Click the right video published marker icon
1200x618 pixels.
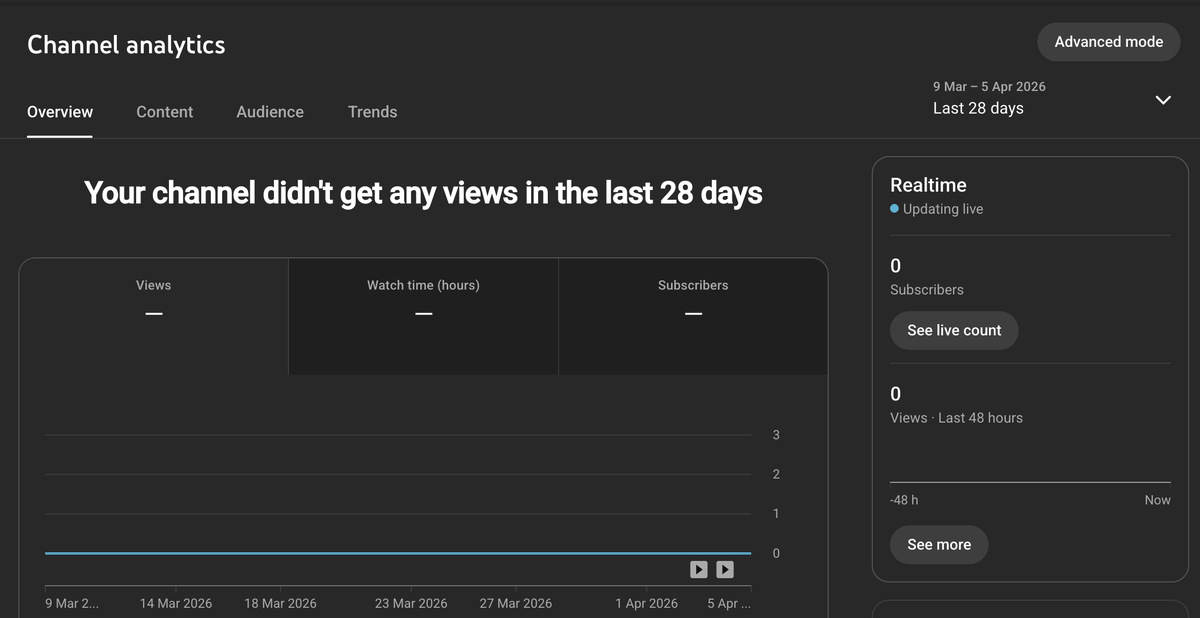[x=725, y=569]
